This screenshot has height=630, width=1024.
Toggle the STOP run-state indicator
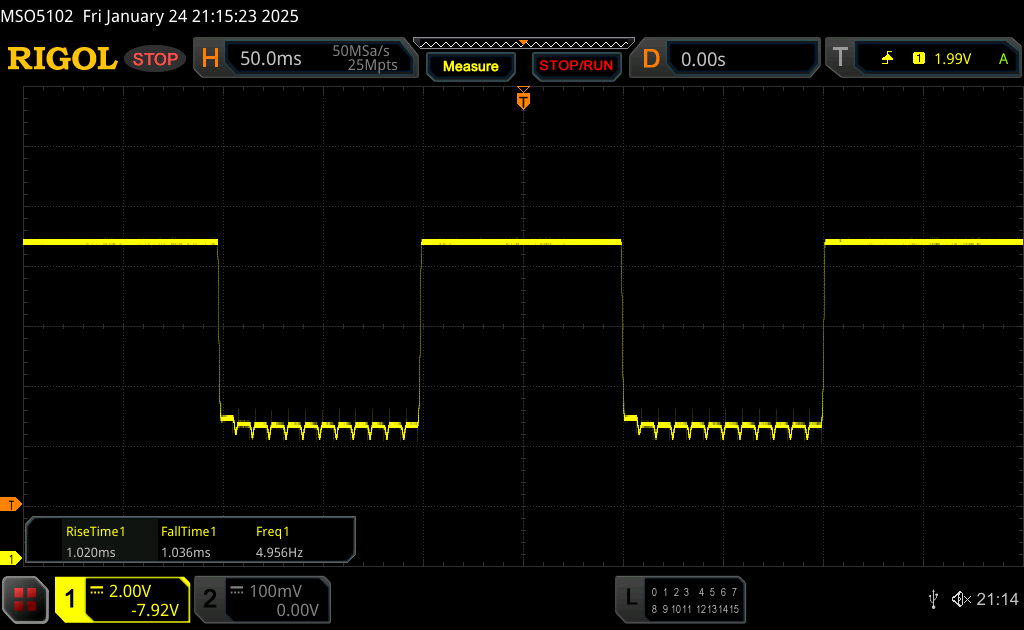(155, 59)
